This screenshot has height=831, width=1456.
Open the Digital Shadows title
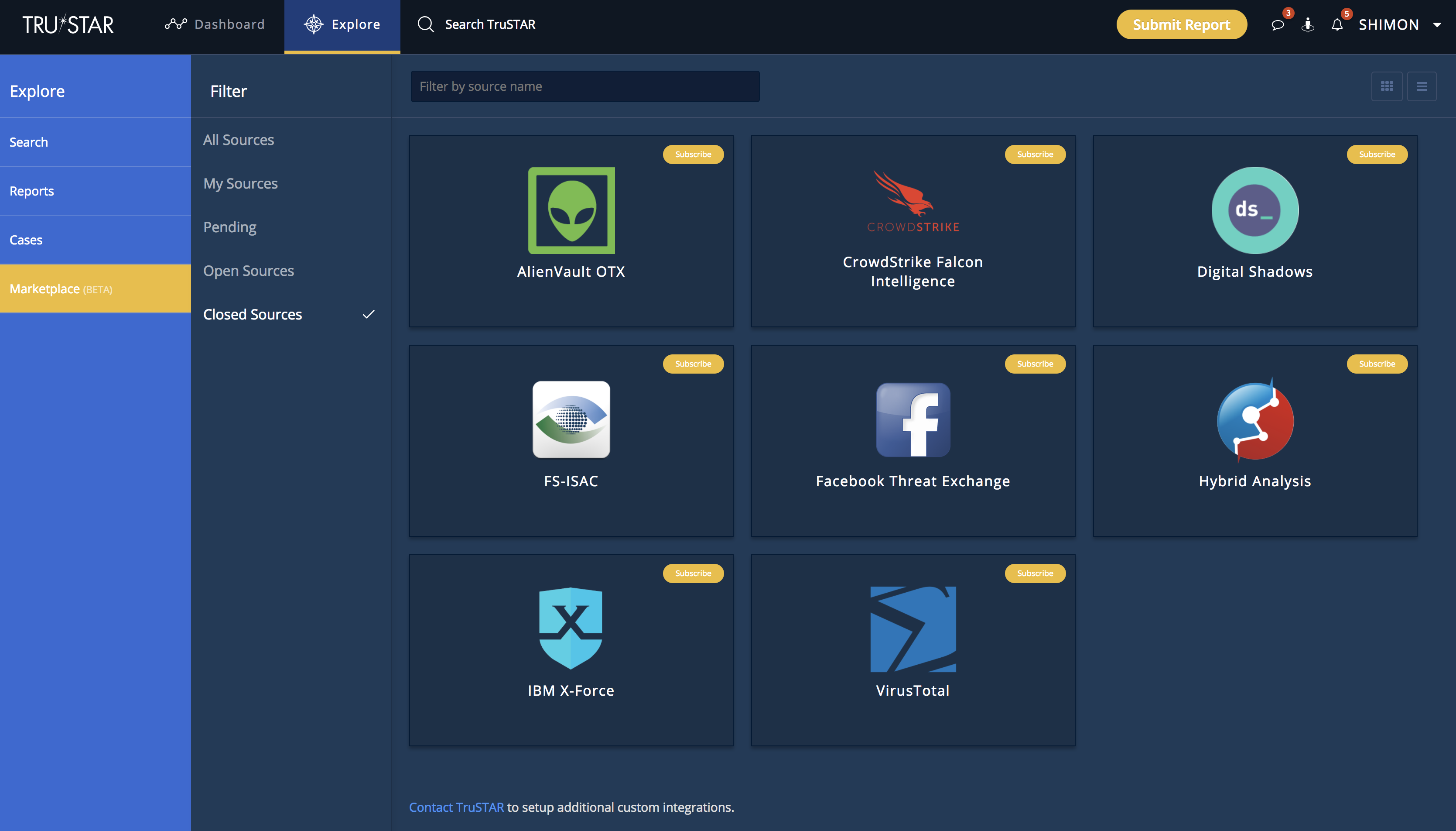coord(1254,271)
